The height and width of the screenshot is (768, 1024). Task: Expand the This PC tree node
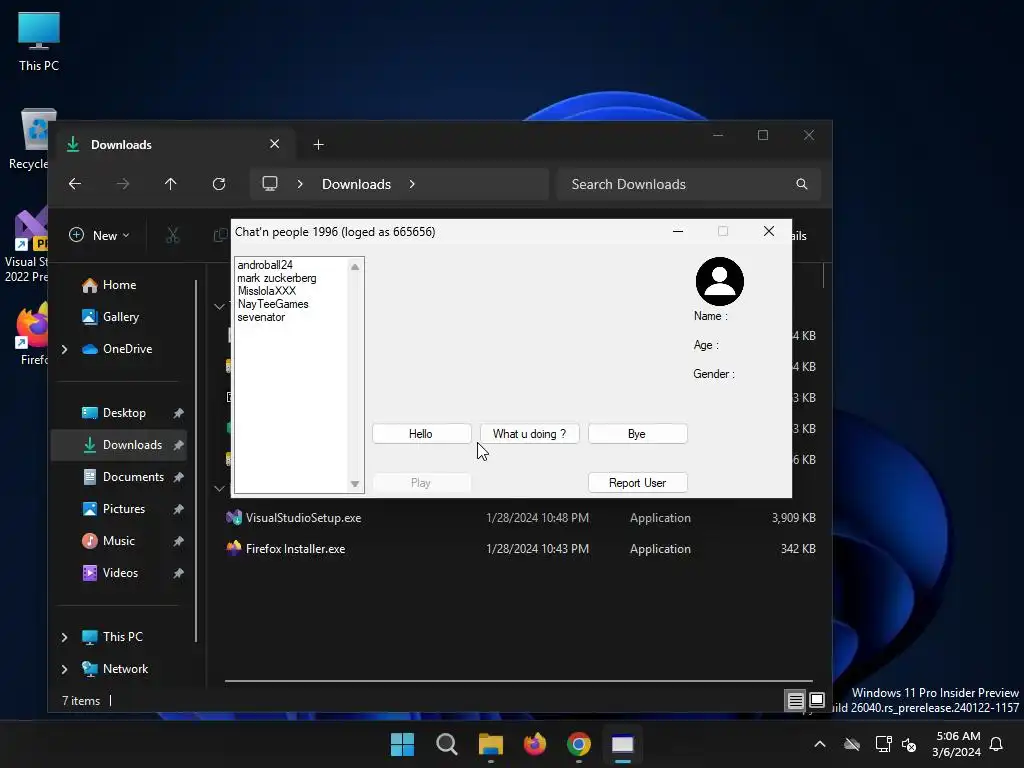click(64, 637)
